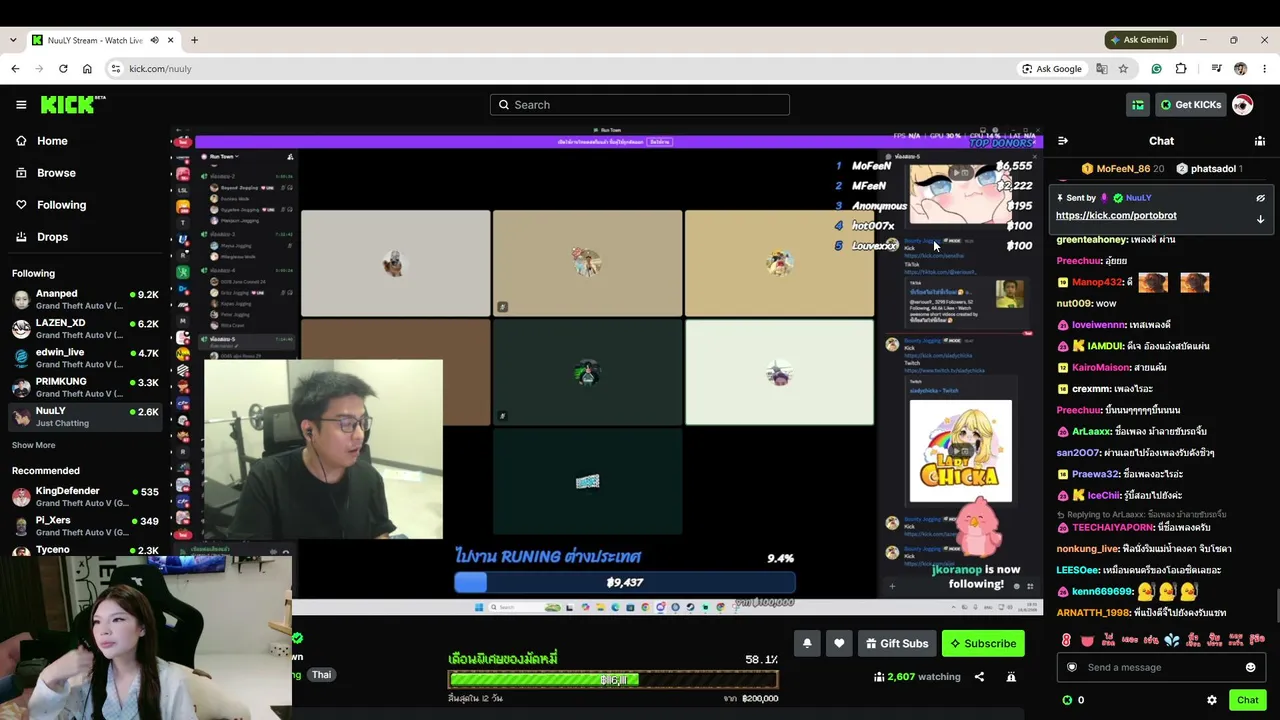Open the Chrome profile avatar
Image resolution: width=1280 pixels, height=720 pixels.
(1240, 69)
